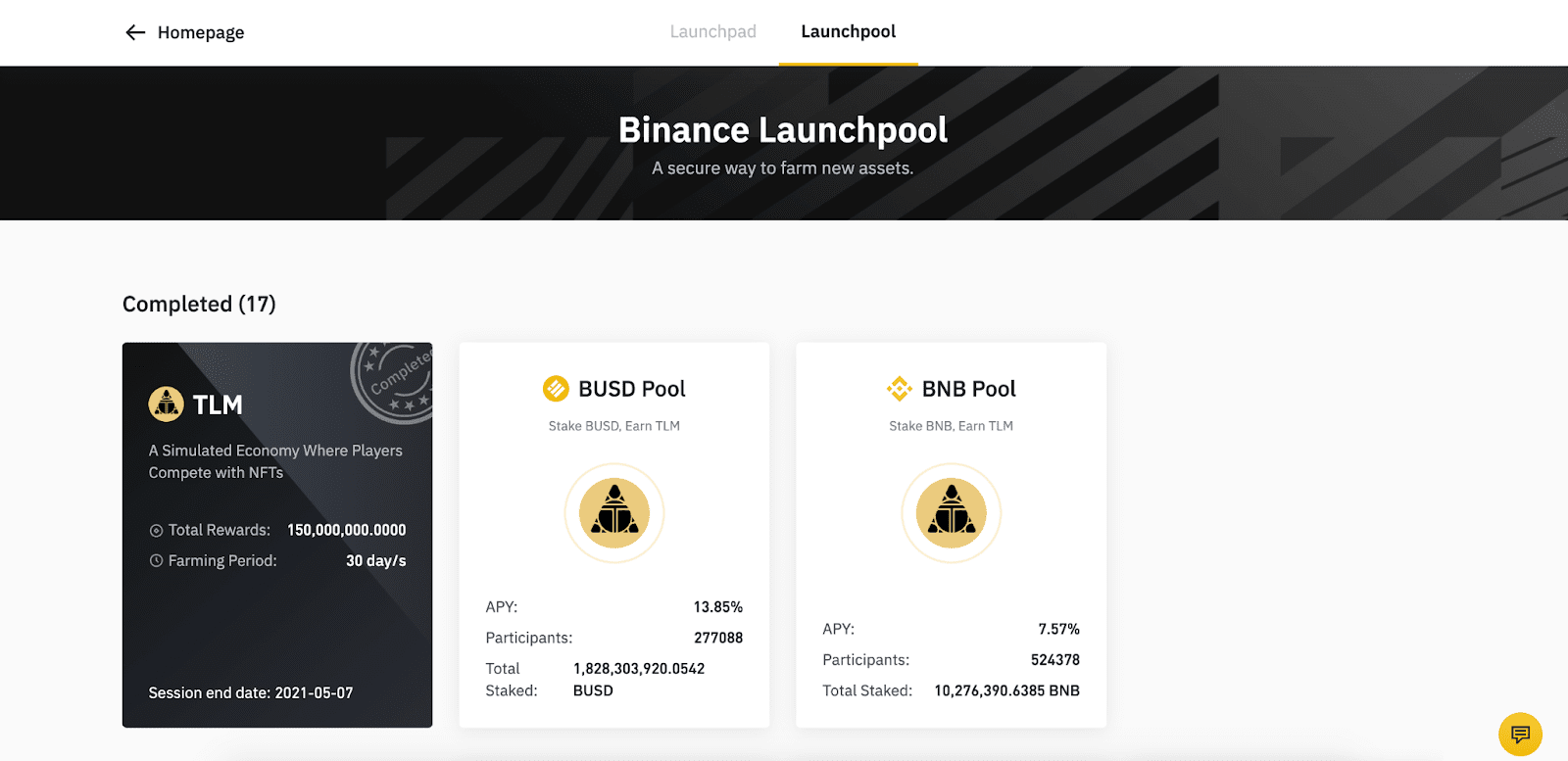Image resolution: width=1568 pixels, height=761 pixels.
Task: Click the Farming Period label
Action: coord(222,561)
